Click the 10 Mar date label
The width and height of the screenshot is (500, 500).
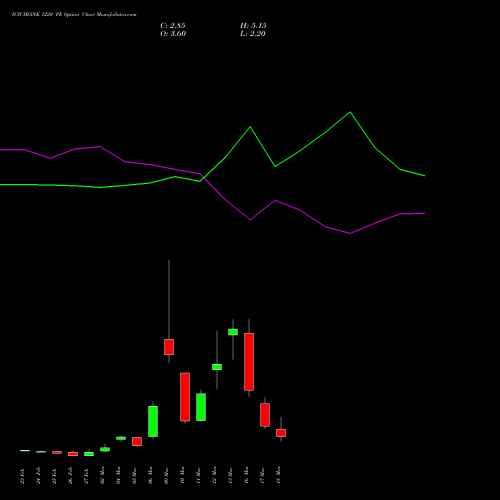182,475
